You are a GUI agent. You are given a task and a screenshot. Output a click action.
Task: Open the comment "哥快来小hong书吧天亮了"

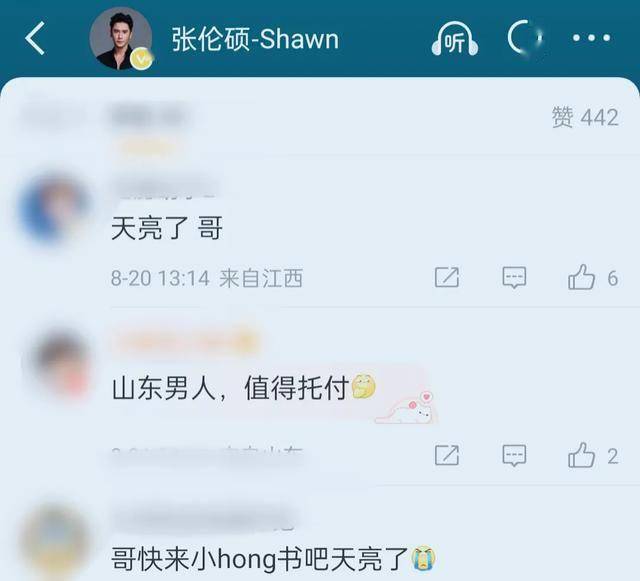tap(273, 559)
